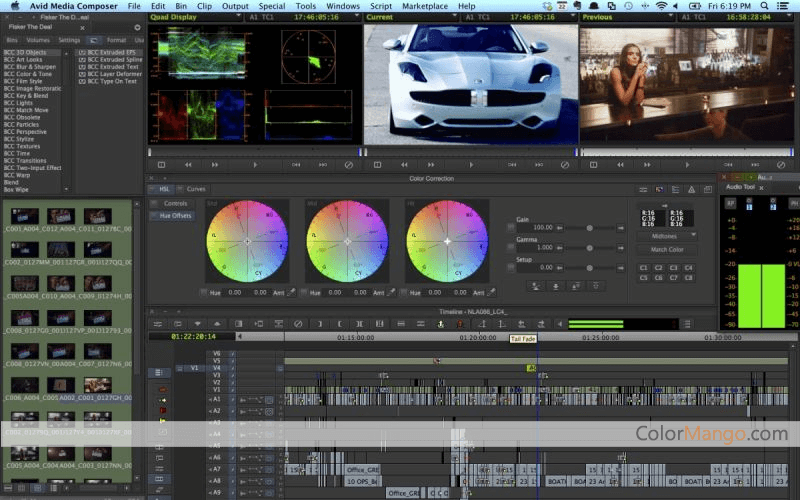Viewport: 800px width, 500px height.
Task: Click Wi-Fi icon in macOS menu bar
Action: (x=661, y=6)
